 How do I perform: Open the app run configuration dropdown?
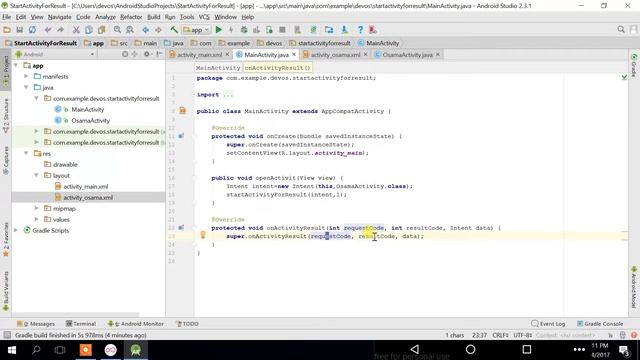[196, 30]
